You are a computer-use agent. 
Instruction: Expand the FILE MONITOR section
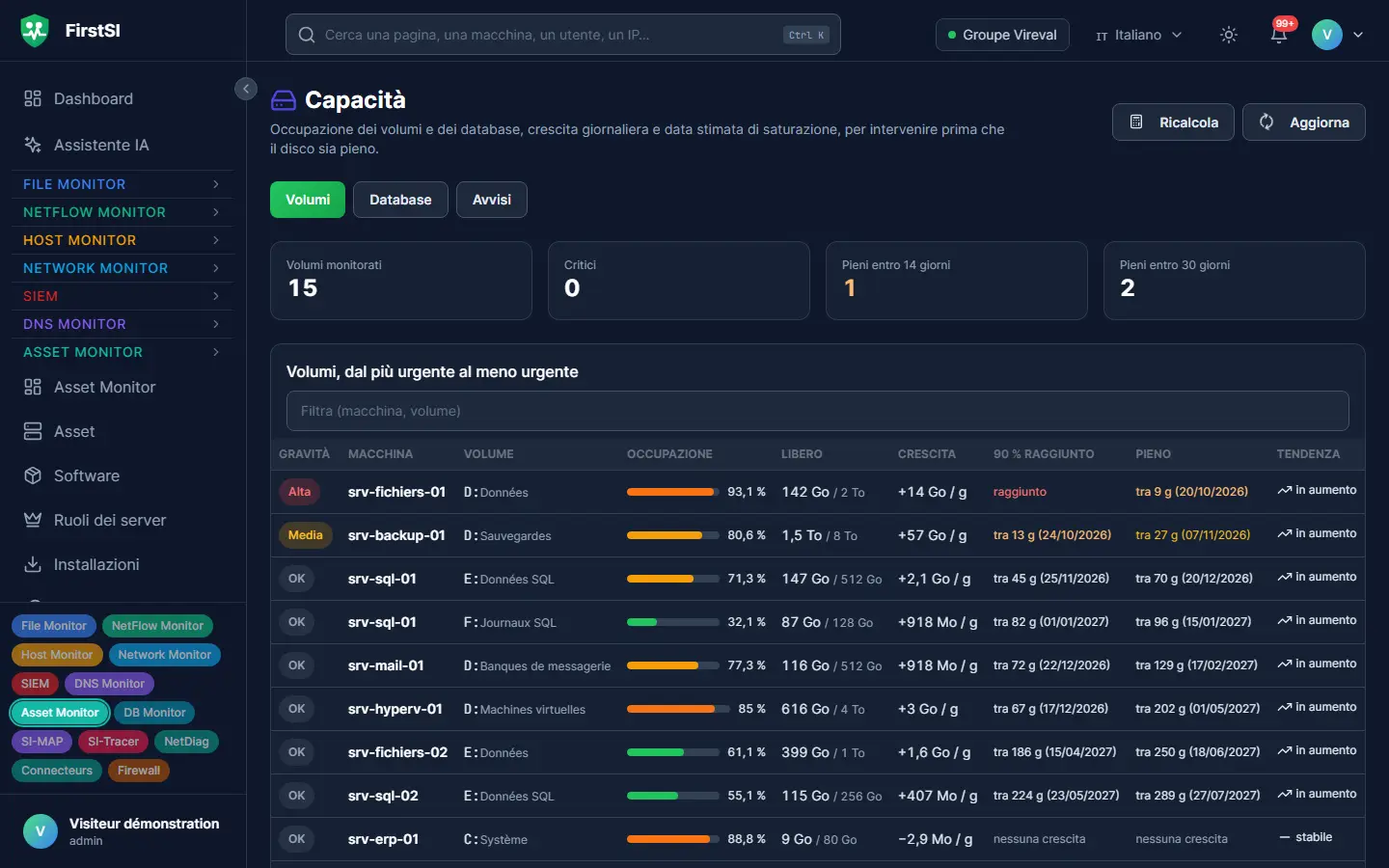click(x=122, y=184)
